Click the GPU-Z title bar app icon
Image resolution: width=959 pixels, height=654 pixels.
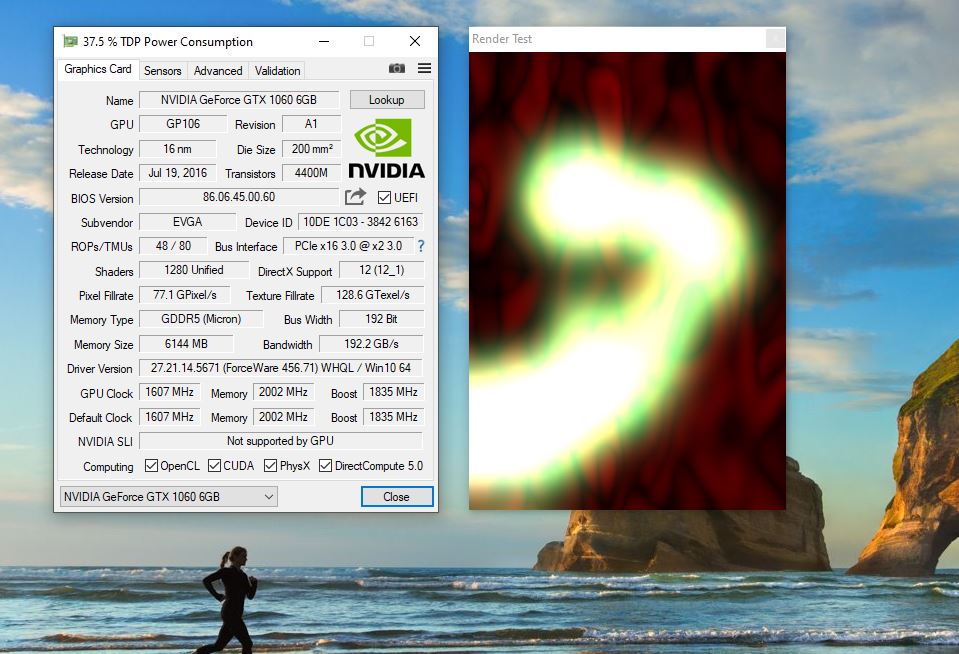[x=70, y=42]
